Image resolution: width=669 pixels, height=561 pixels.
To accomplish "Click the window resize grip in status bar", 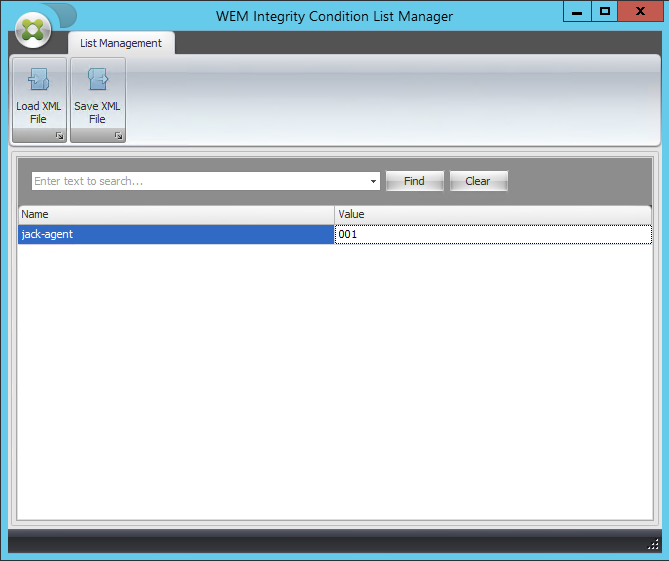I will point(653,544).
